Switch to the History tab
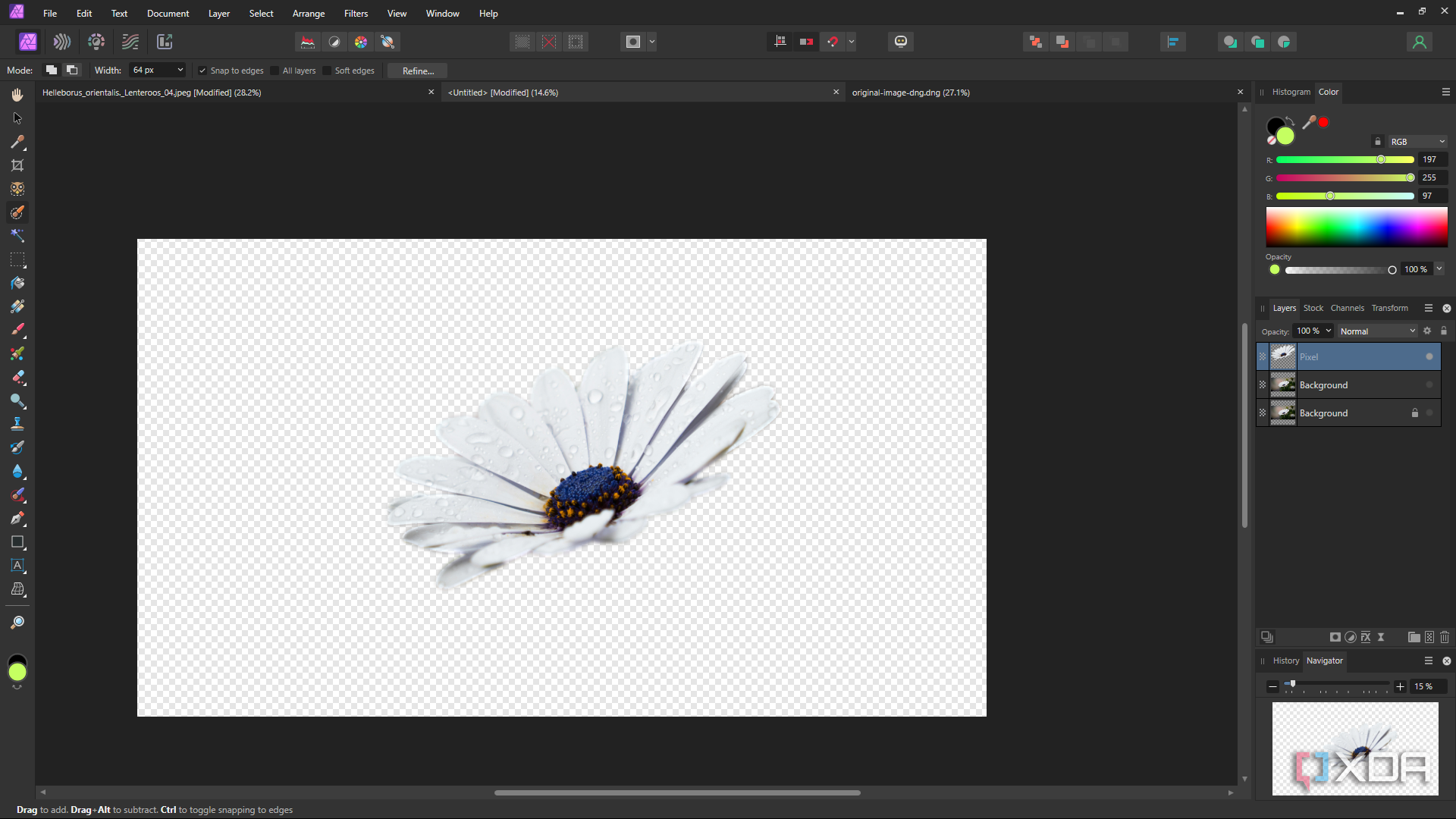The image size is (1456, 819). click(x=1285, y=661)
